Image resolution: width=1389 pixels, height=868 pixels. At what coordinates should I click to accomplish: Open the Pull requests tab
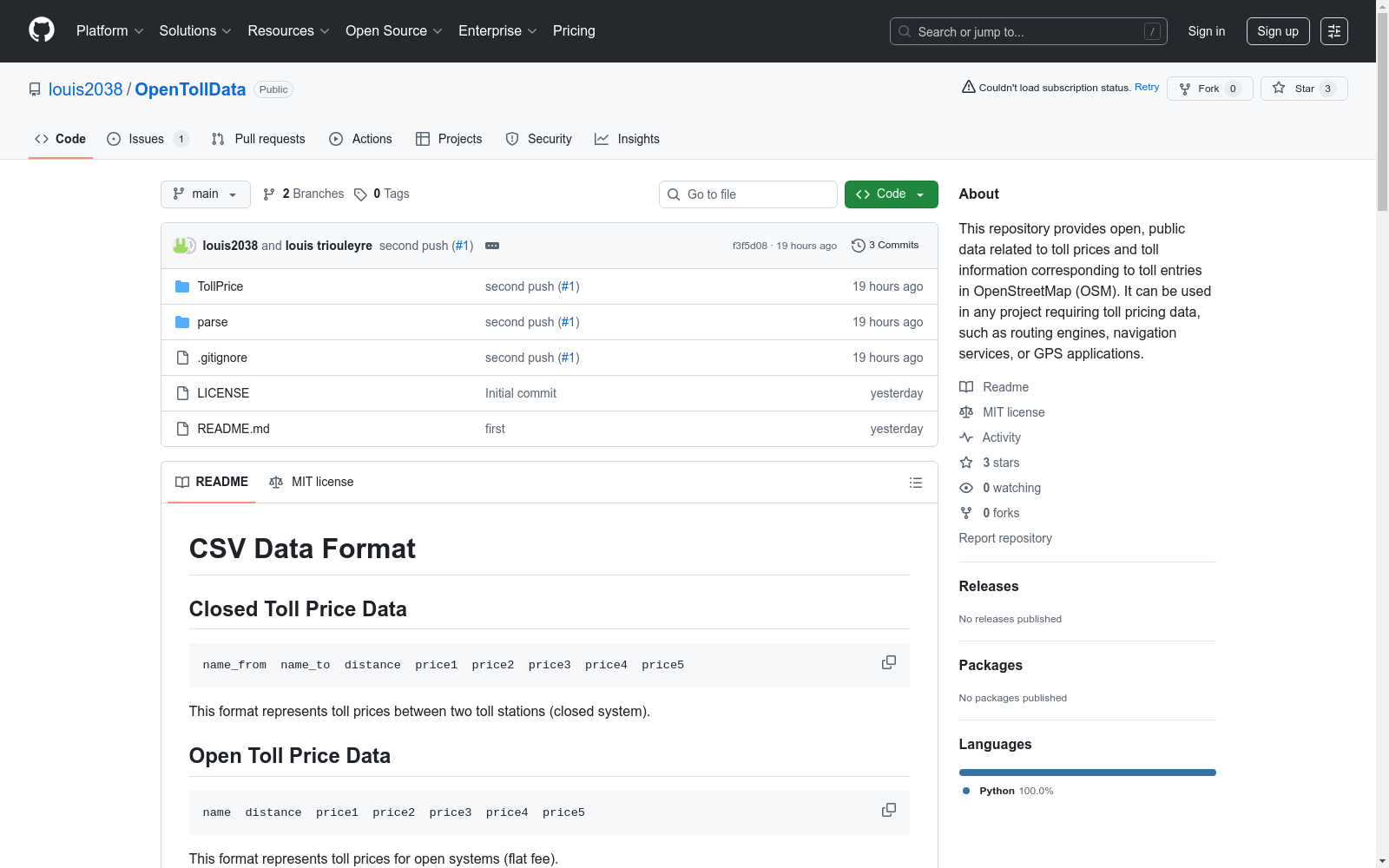click(x=259, y=139)
